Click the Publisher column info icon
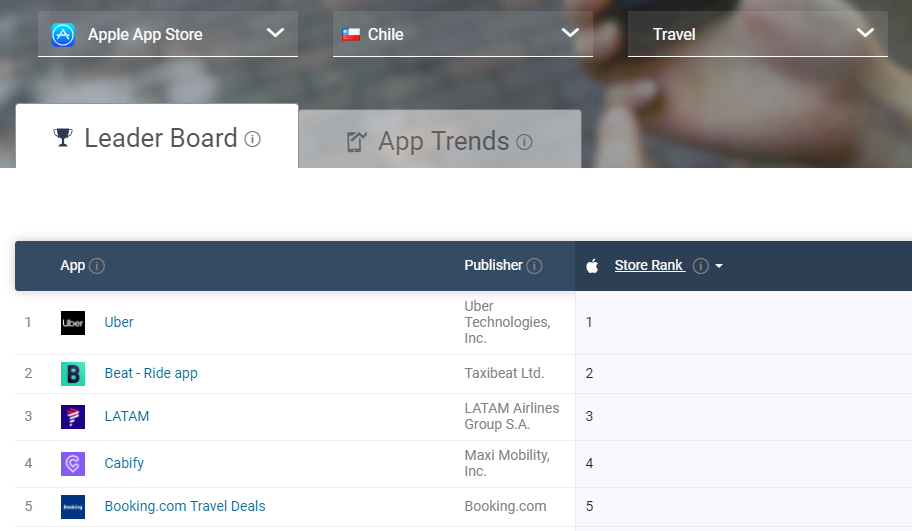The height and width of the screenshot is (531, 912). pos(534,266)
